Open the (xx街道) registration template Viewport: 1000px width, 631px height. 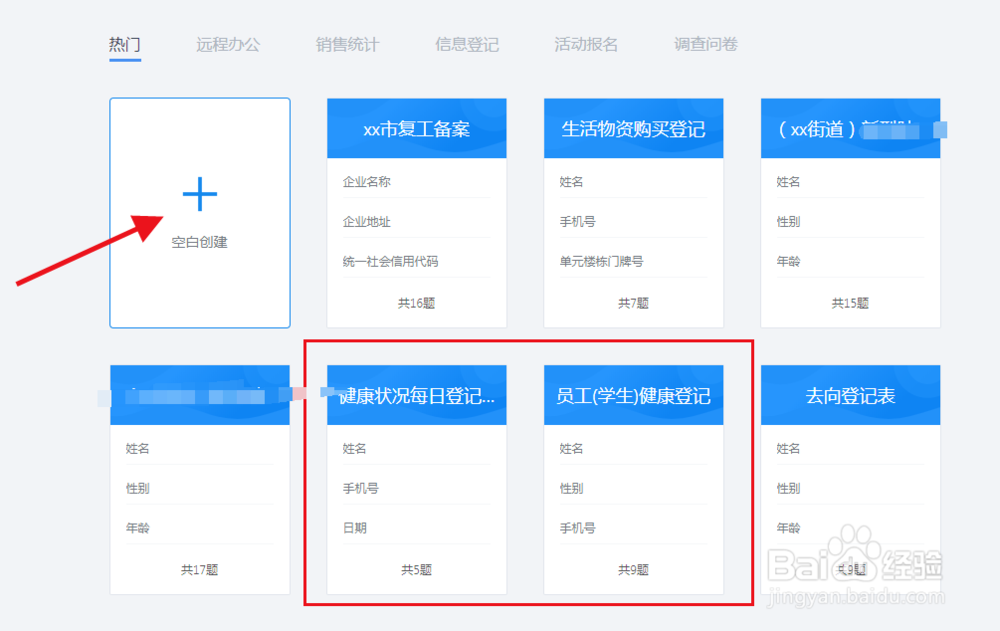850,128
